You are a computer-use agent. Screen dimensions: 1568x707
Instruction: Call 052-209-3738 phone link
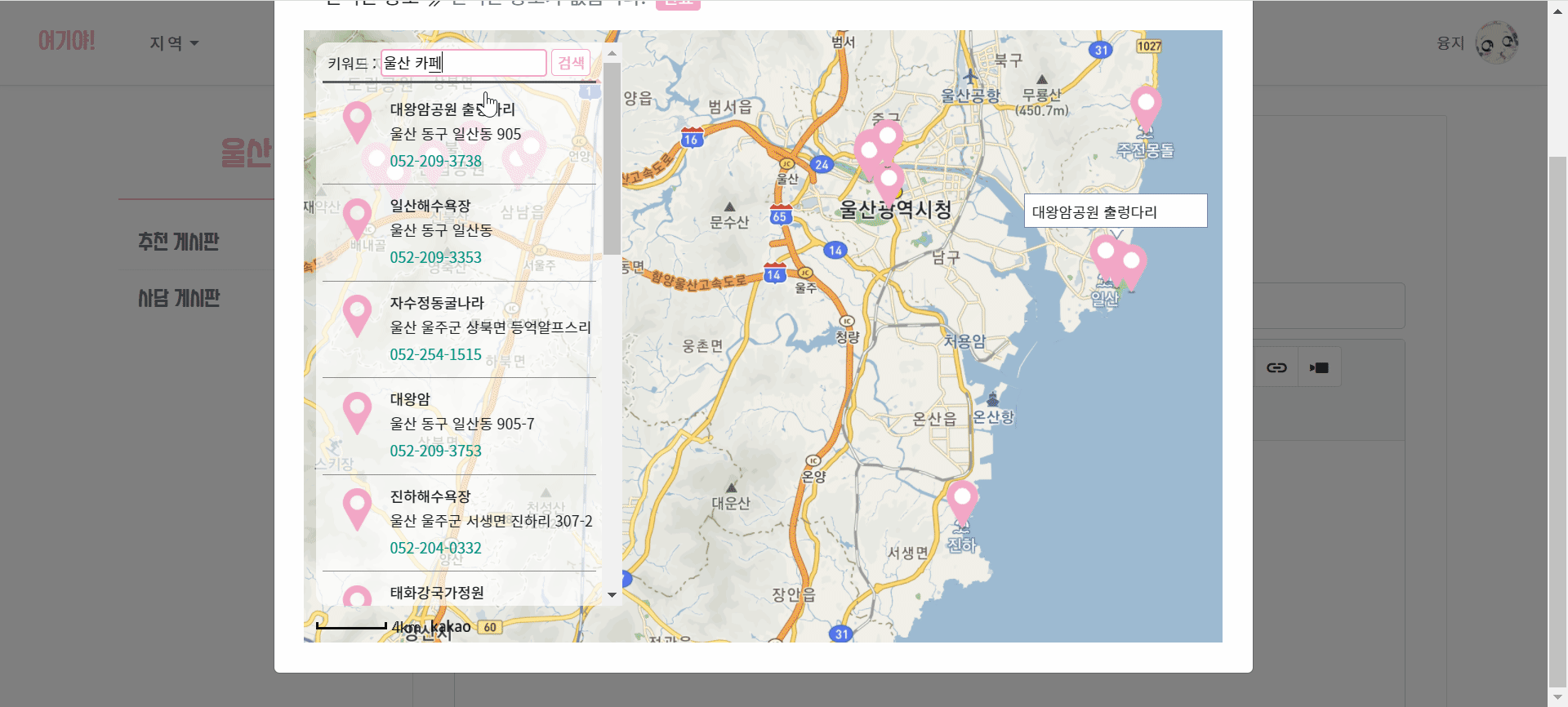(x=435, y=161)
